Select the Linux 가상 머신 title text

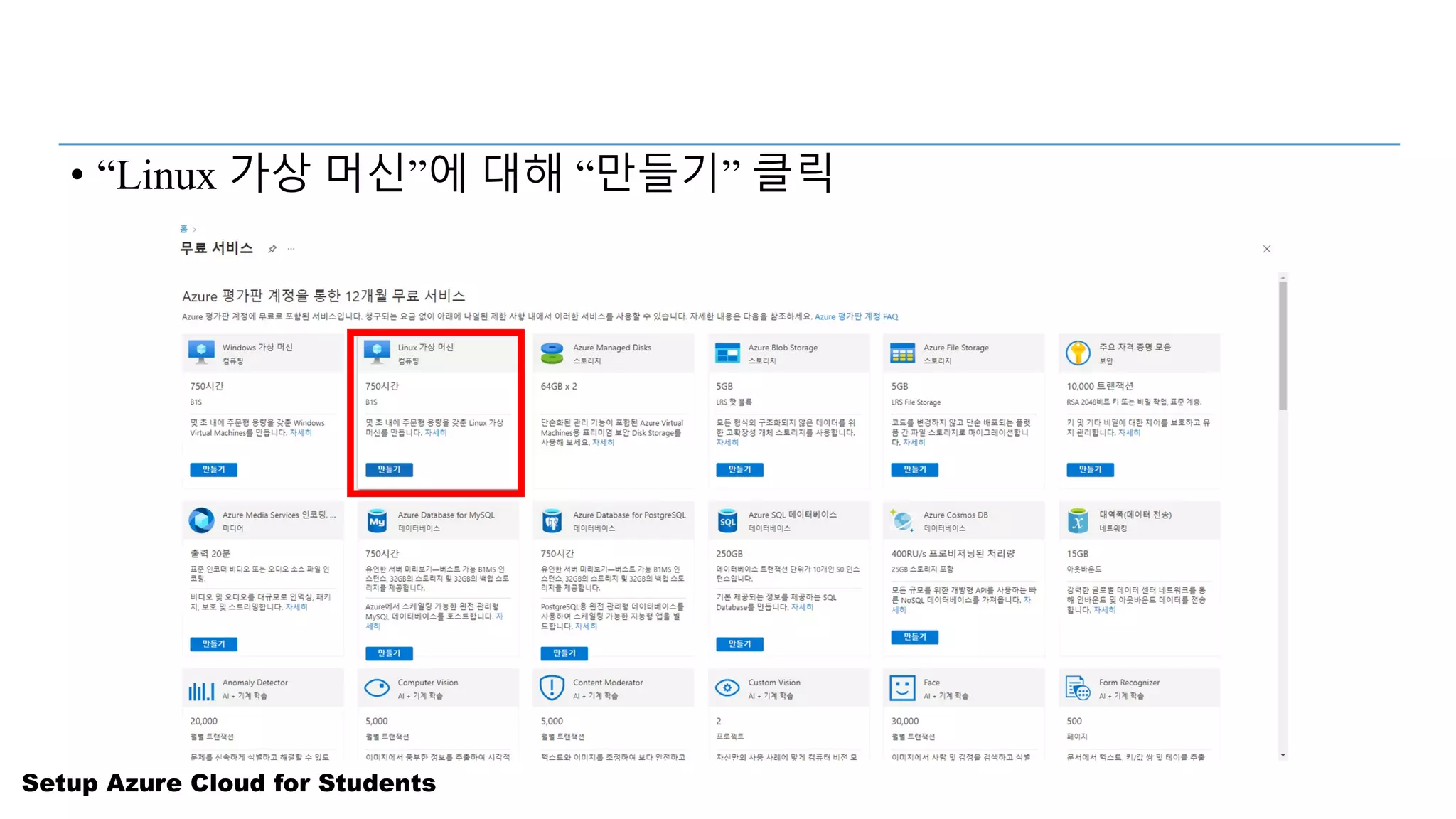425,347
